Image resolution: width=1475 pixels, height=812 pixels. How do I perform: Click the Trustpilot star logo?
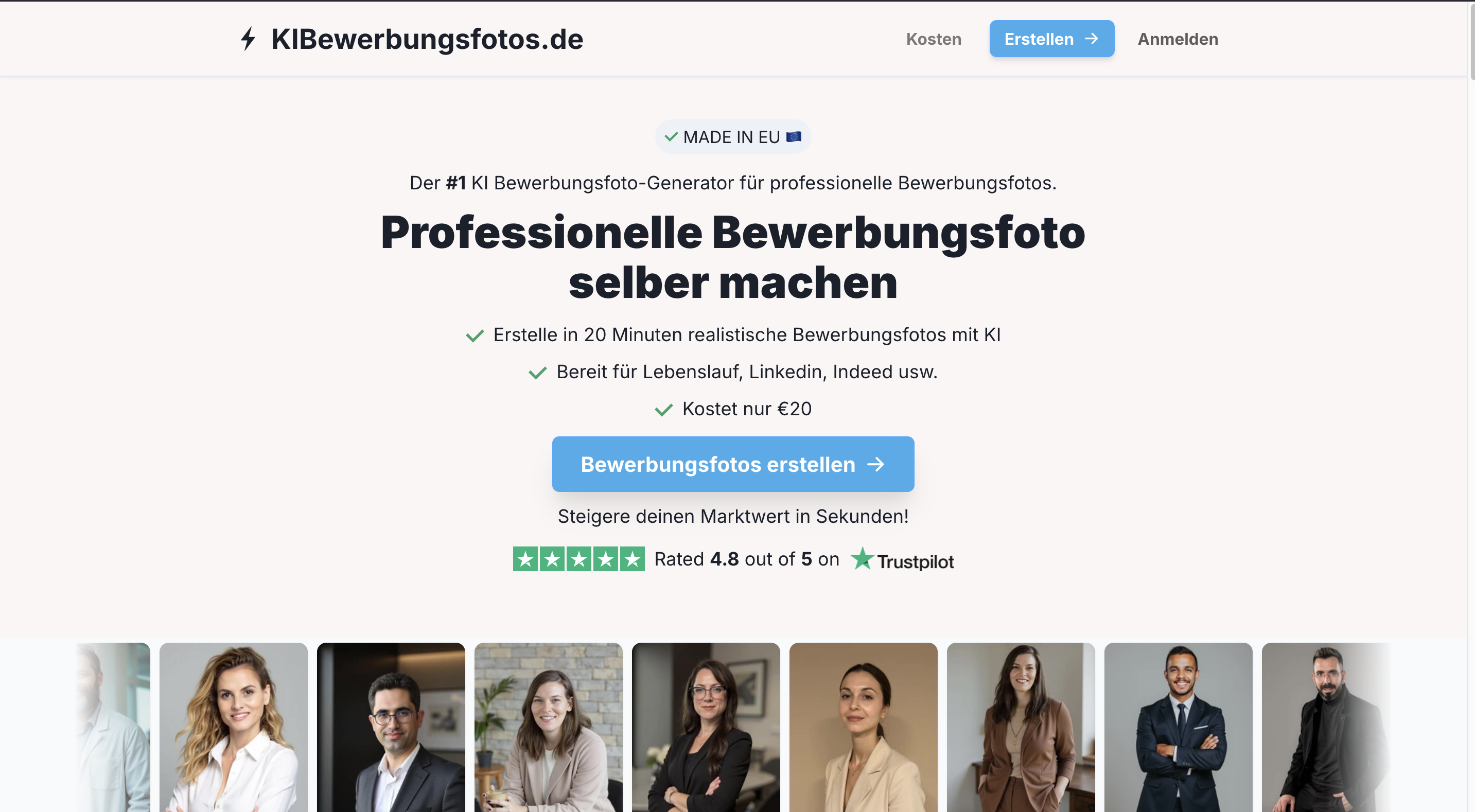pos(863,559)
